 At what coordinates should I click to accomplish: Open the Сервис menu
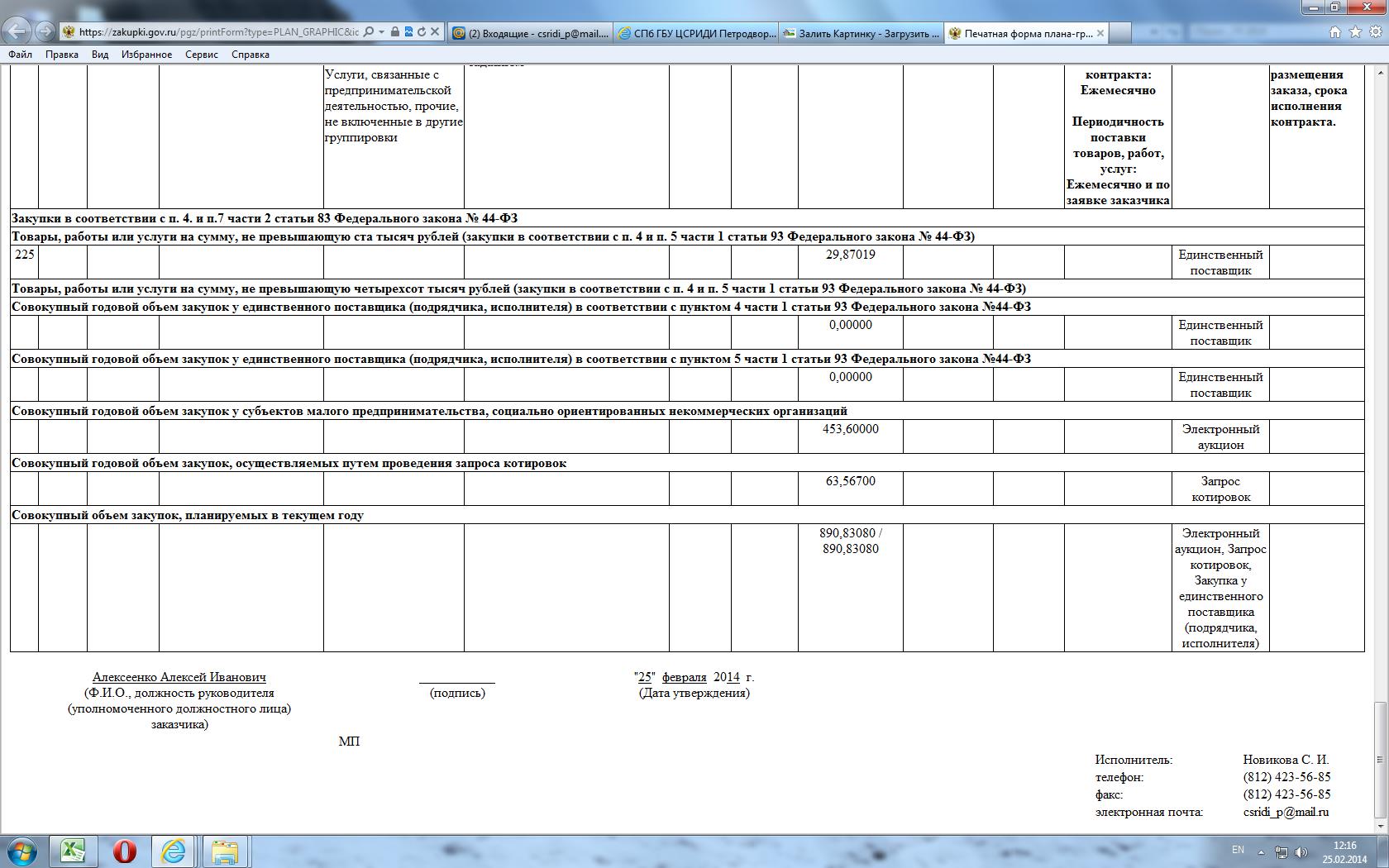[x=202, y=55]
